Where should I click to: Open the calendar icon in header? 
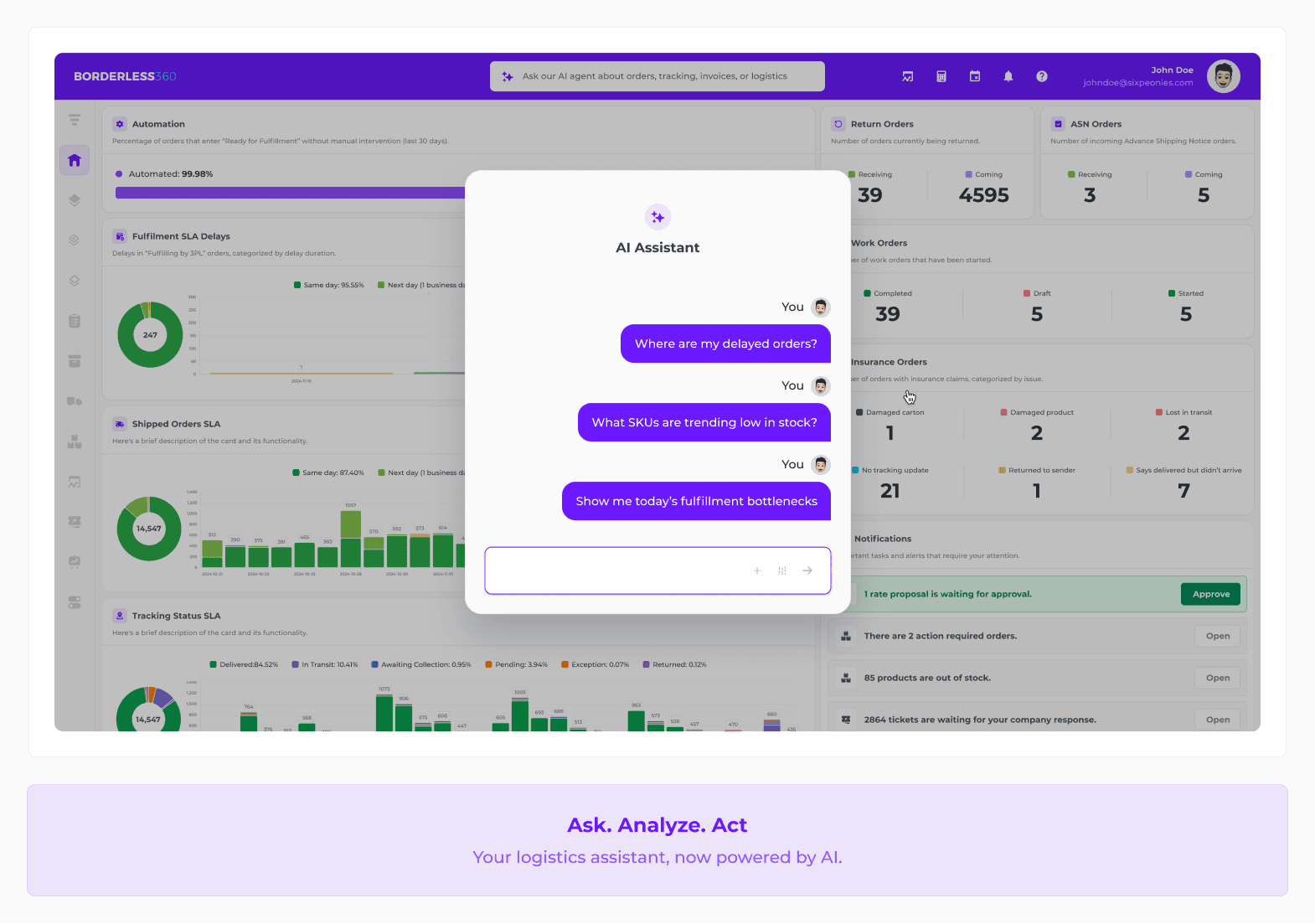(x=975, y=76)
